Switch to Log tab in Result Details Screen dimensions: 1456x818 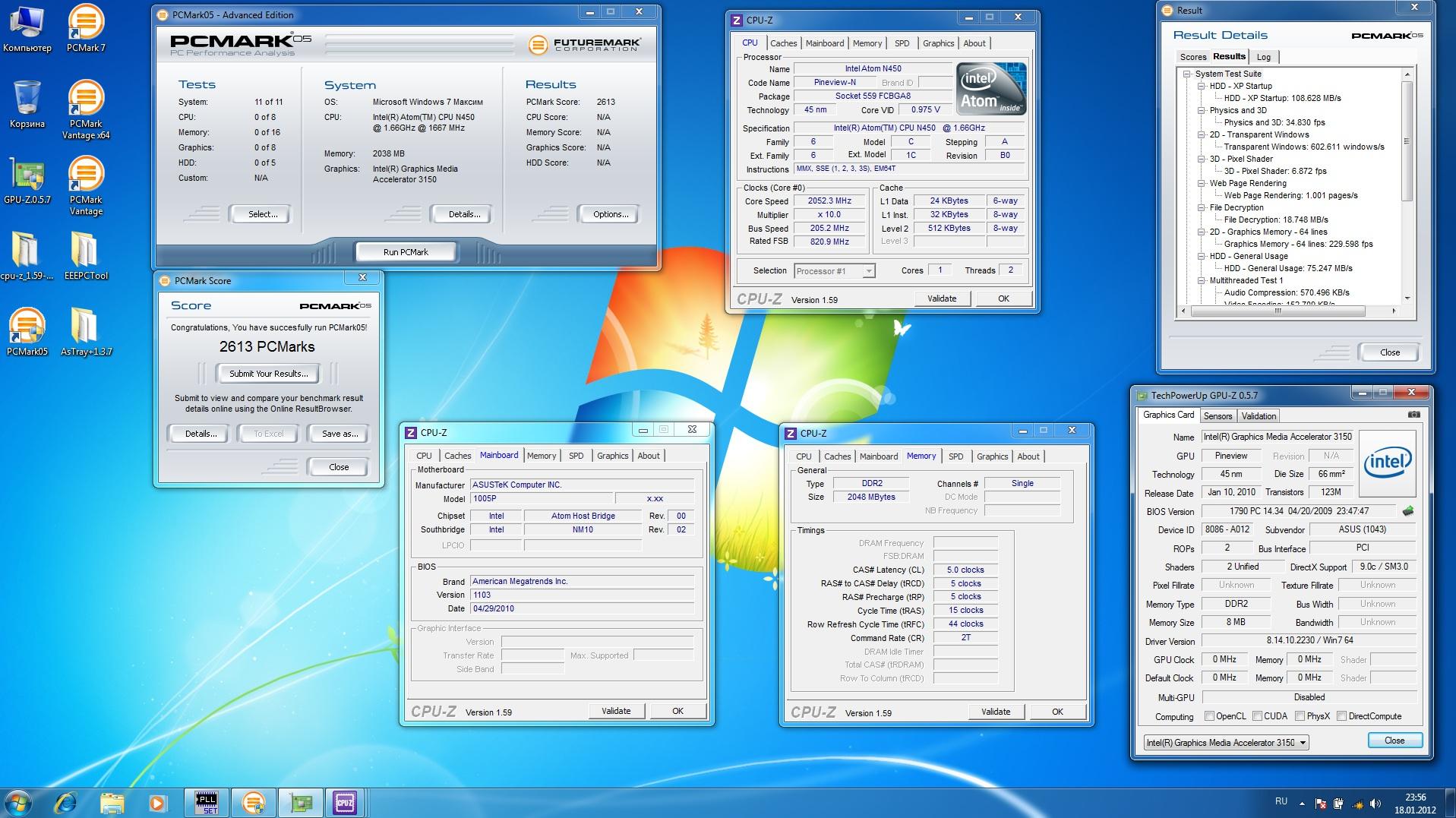tap(1264, 57)
